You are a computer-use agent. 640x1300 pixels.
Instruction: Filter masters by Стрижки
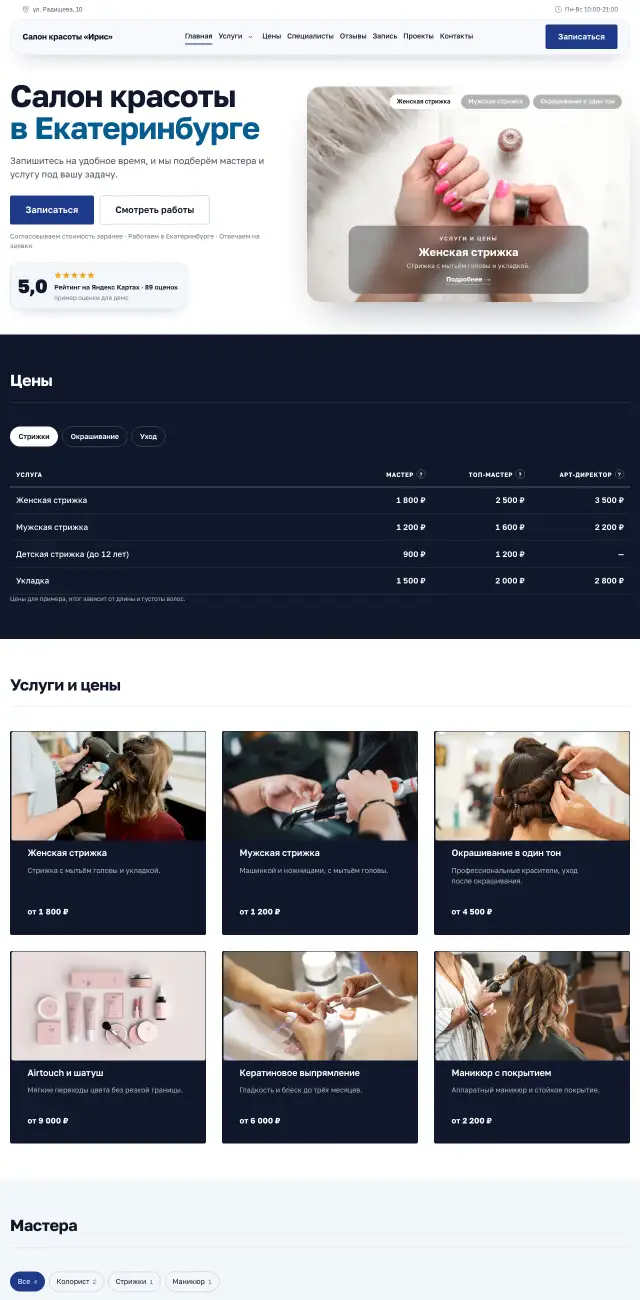[134, 1281]
